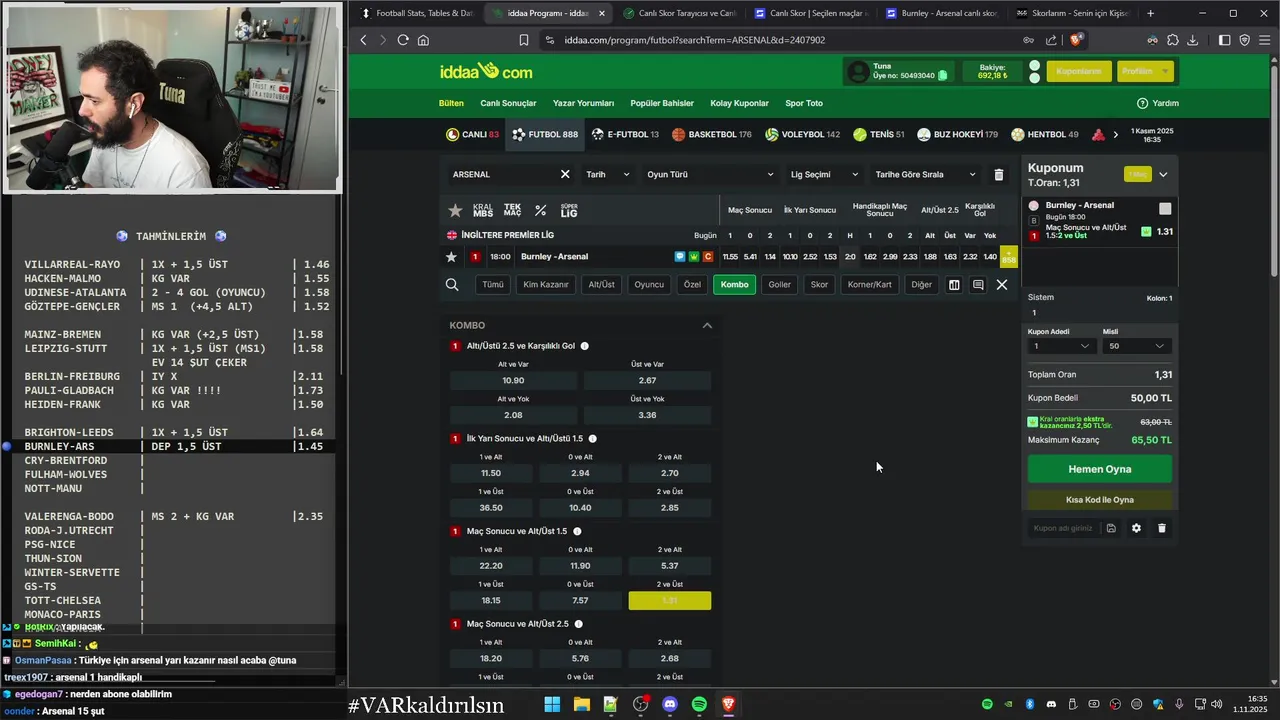Screen dimensions: 1280x720
Task: Select the Korner/Kart market filter
Action: coord(870,285)
